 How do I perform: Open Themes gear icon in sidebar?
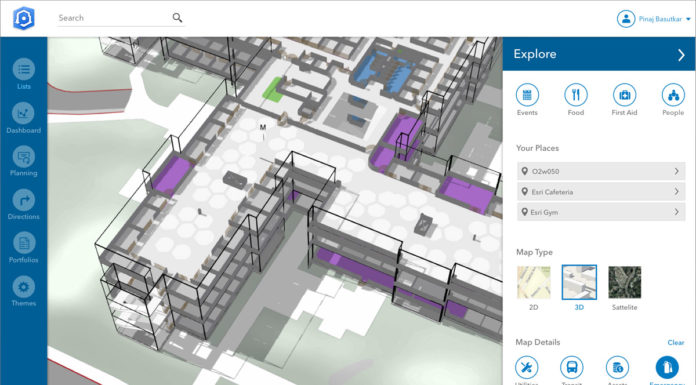24,287
